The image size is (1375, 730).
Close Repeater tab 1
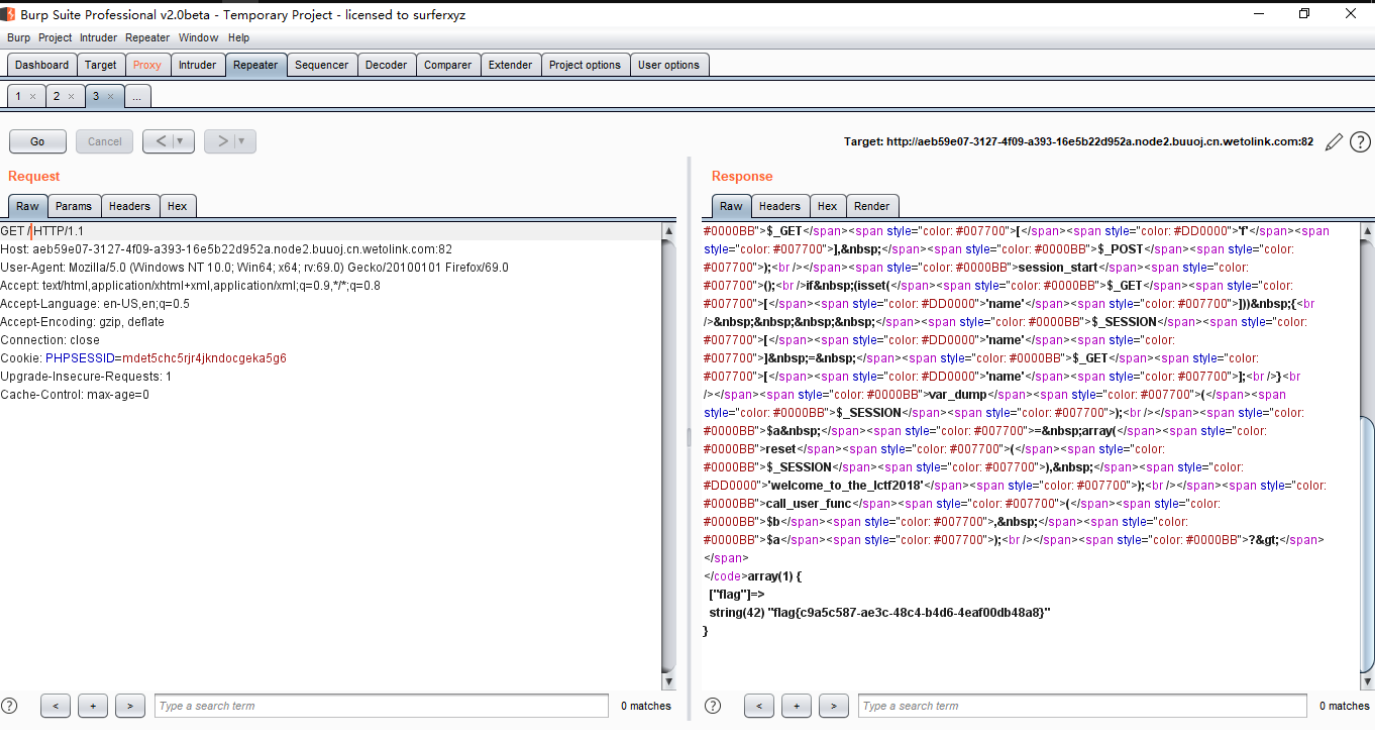pyautogui.click(x=32, y=97)
